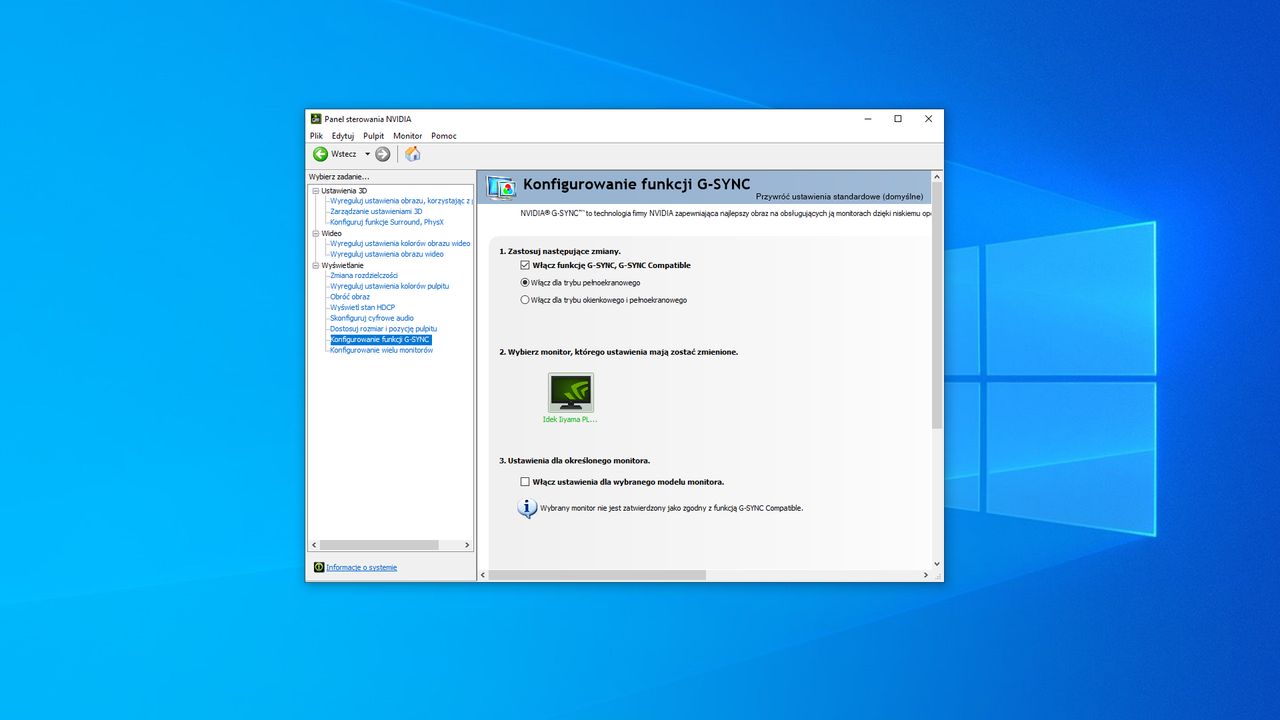Image resolution: width=1280 pixels, height=720 pixels.
Task: Open the Monitor menu
Action: (x=407, y=136)
